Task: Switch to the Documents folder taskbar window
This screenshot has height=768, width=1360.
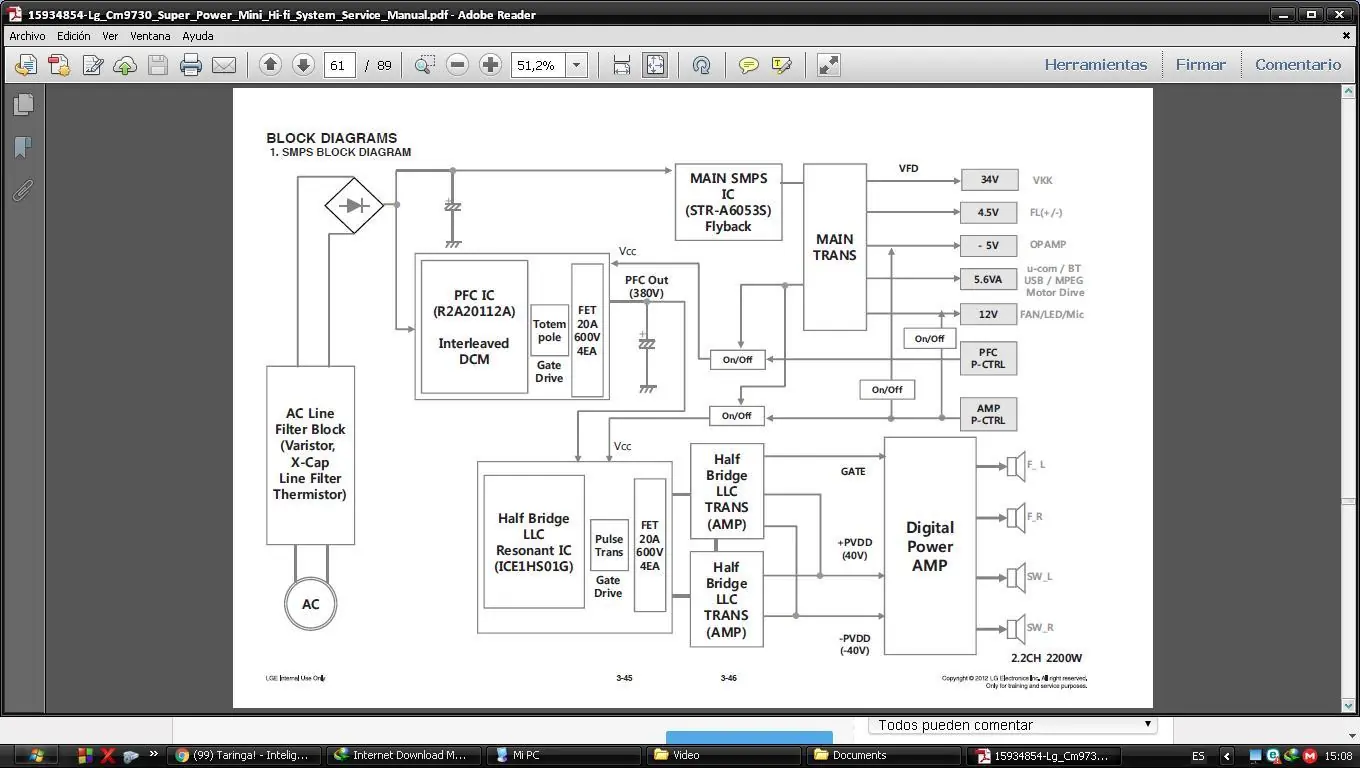Action: (x=883, y=755)
